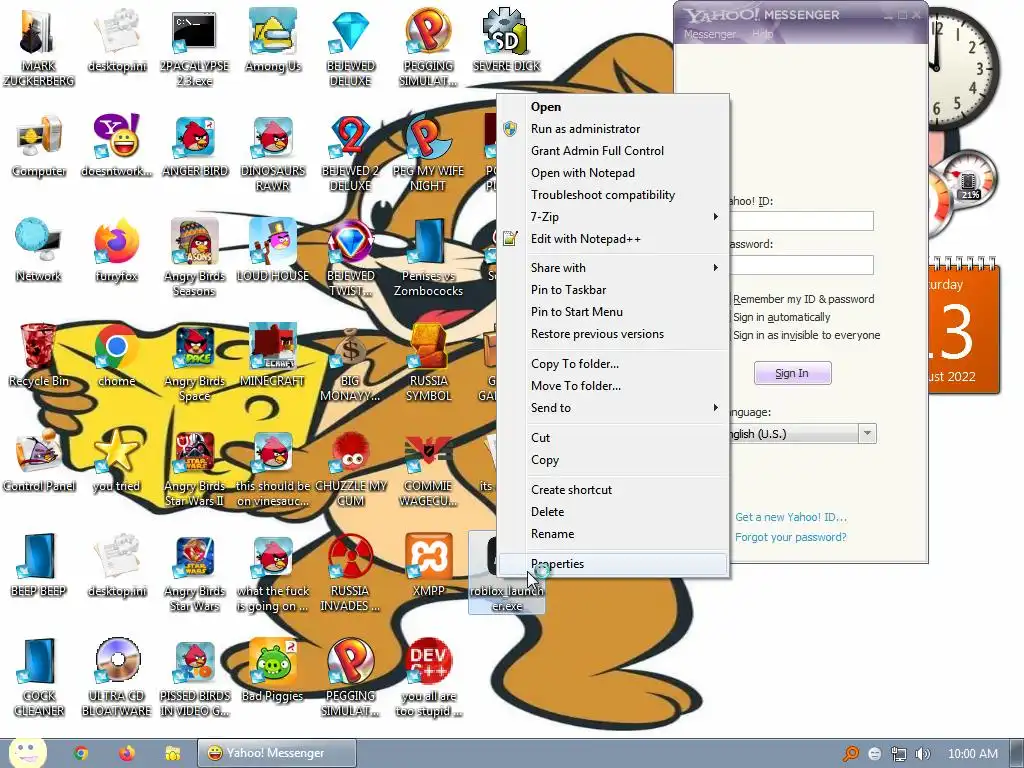Click the chome Chrome shortcut
Viewport: 1024px width, 768px height.
click(x=117, y=348)
